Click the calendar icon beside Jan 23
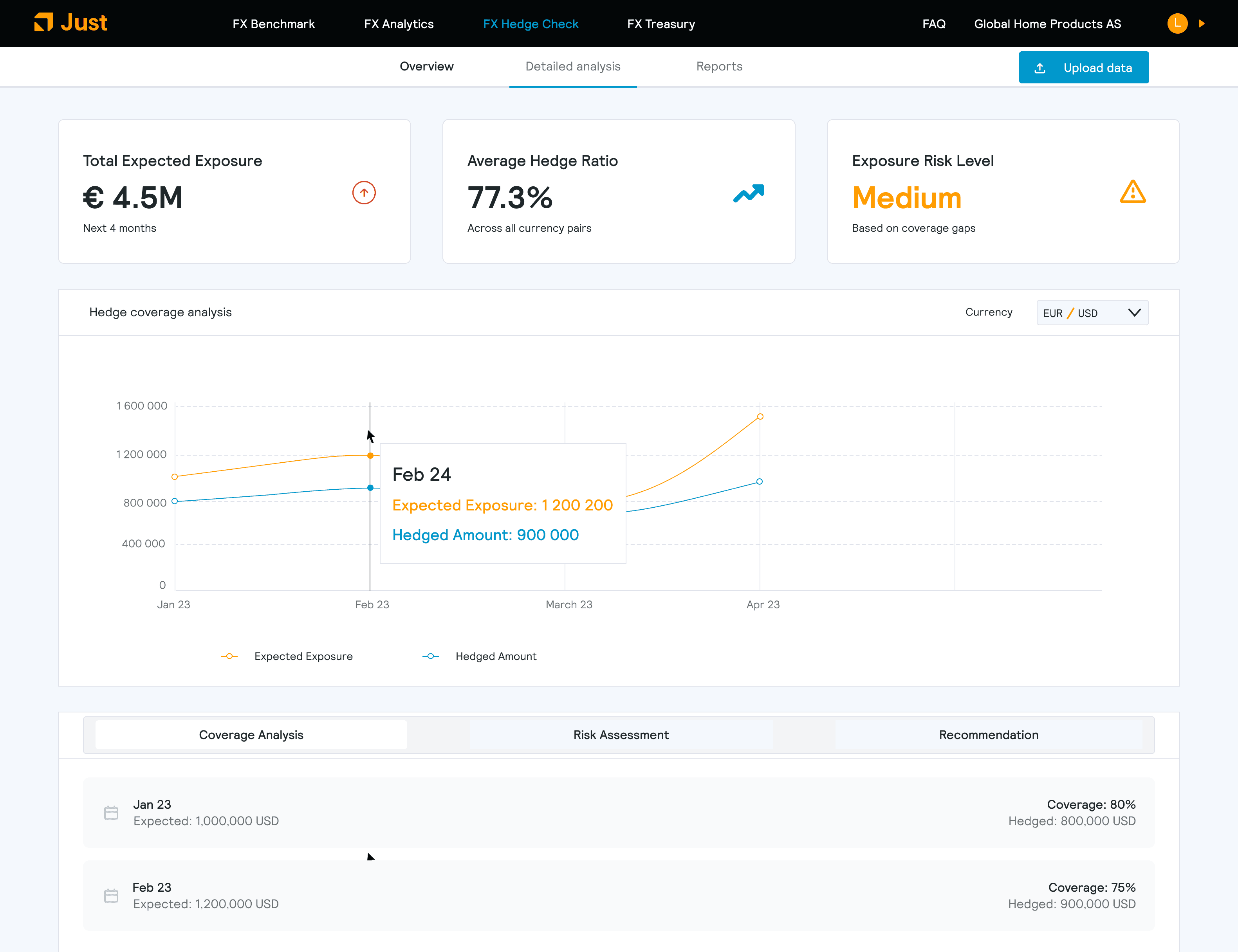1238x952 pixels. (x=111, y=813)
